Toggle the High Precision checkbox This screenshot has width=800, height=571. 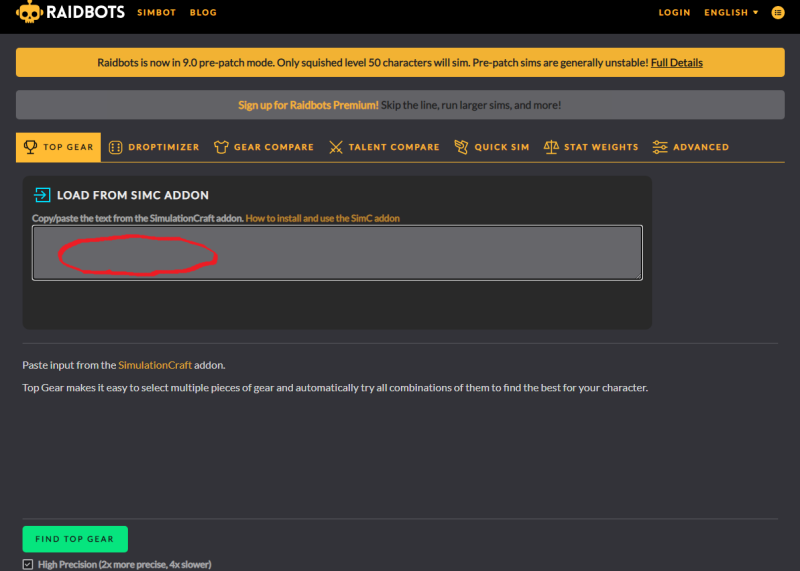[x=28, y=564]
